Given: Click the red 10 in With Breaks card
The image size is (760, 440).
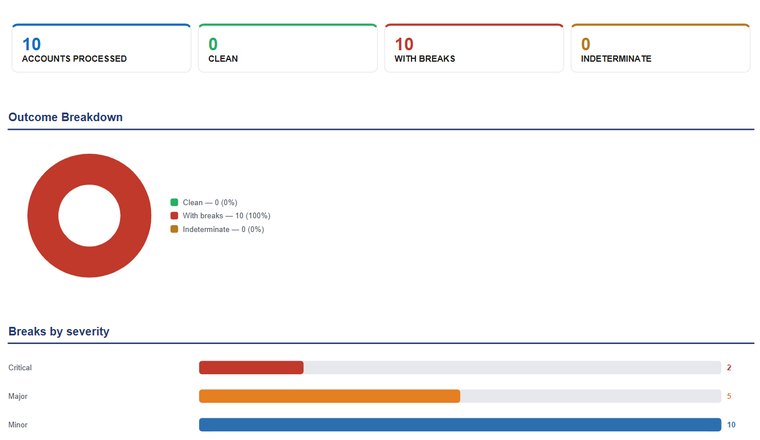Looking at the screenshot, I should point(404,45).
